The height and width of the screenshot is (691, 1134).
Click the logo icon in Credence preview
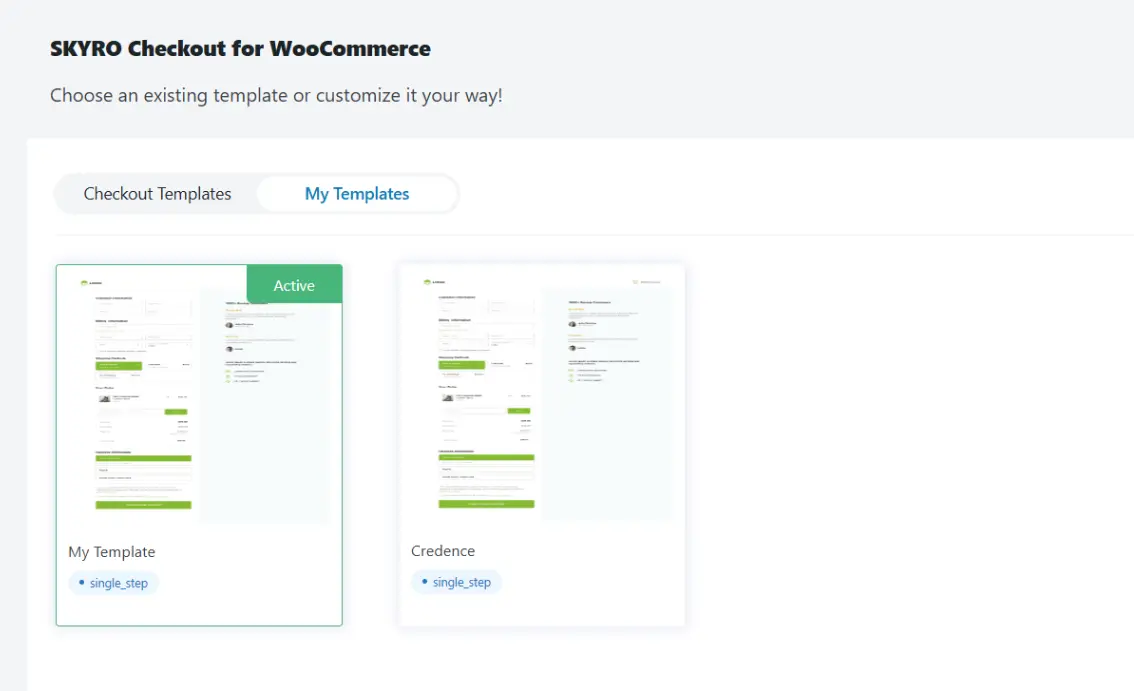click(x=427, y=283)
